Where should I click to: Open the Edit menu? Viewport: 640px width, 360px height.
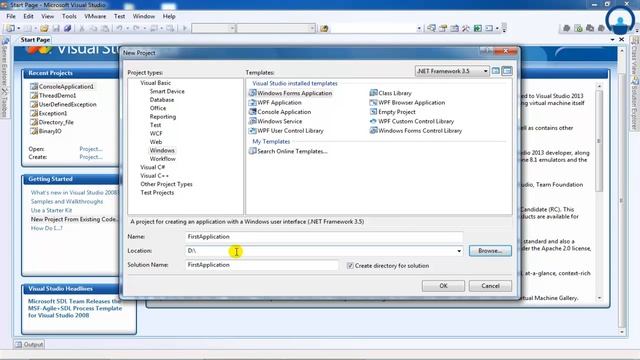(28, 16)
